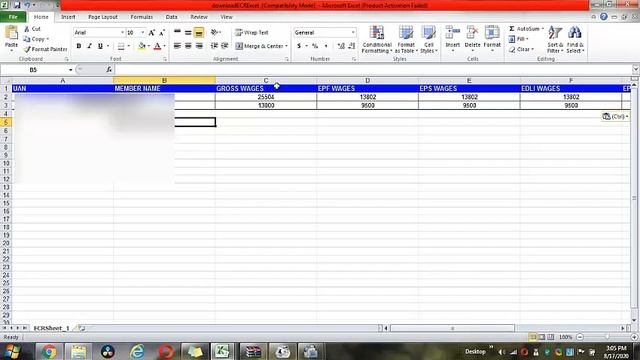Click the Paste clipboard icon
Image resolution: width=640 pixels, height=360 pixels.
[11, 33]
